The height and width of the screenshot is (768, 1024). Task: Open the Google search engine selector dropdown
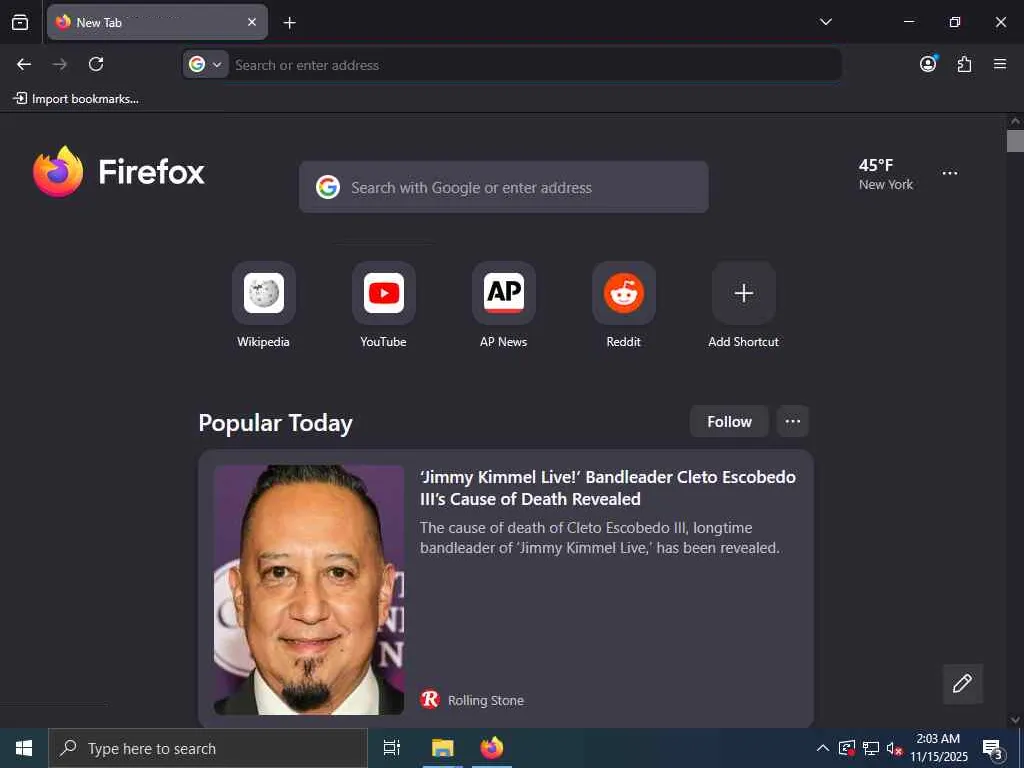[205, 64]
